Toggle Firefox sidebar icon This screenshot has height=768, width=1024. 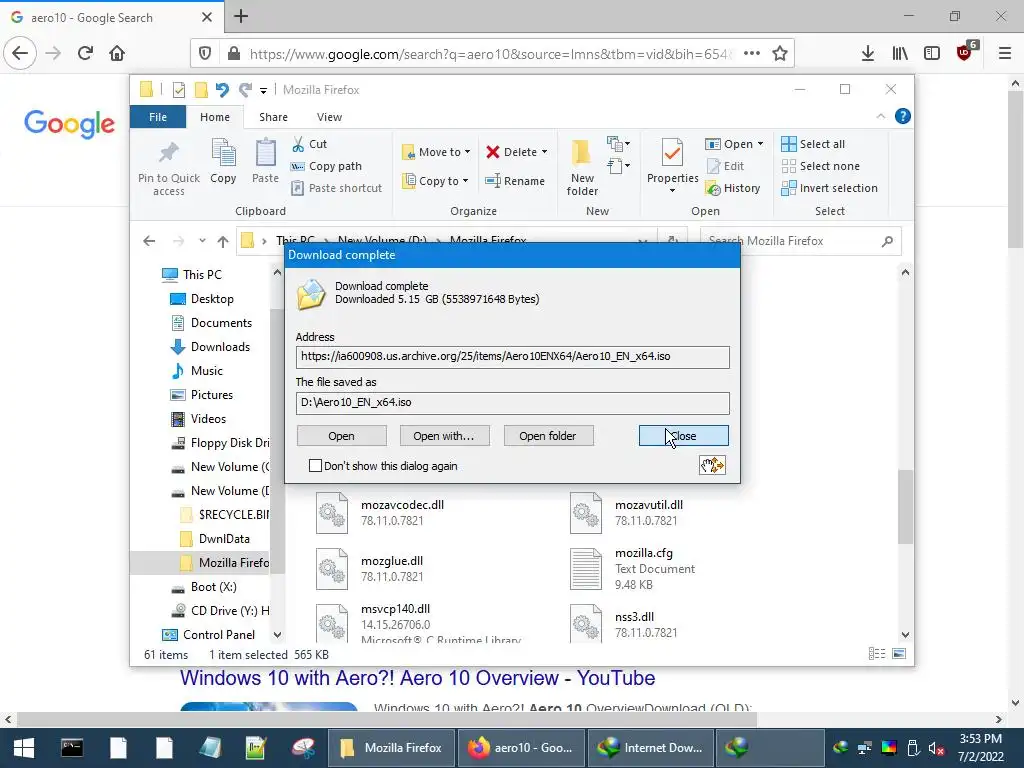pyautogui.click(x=932, y=54)
